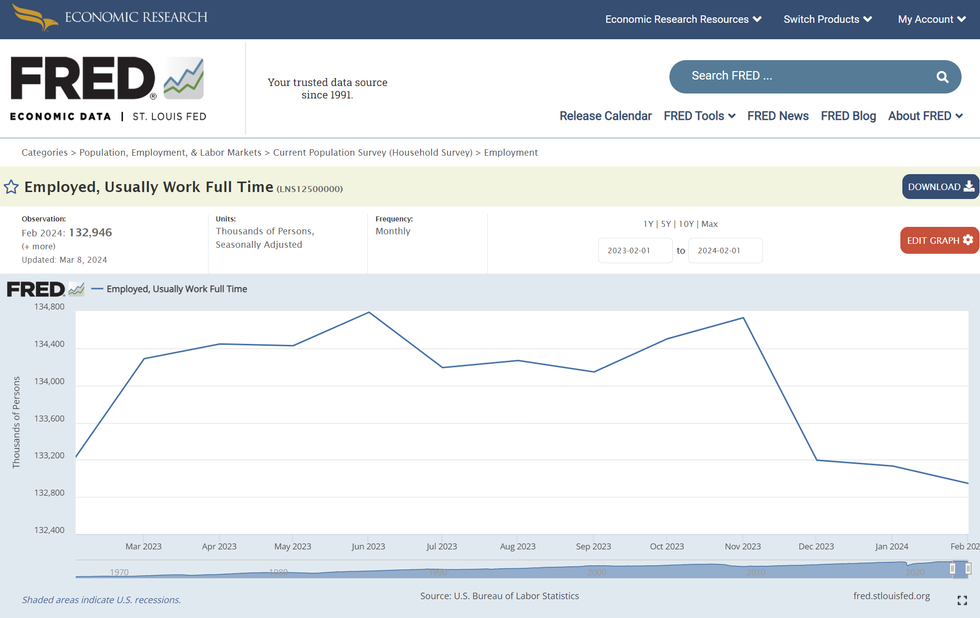
Task: Open Current Population Survey breadcrumb link
Action: 373,153
